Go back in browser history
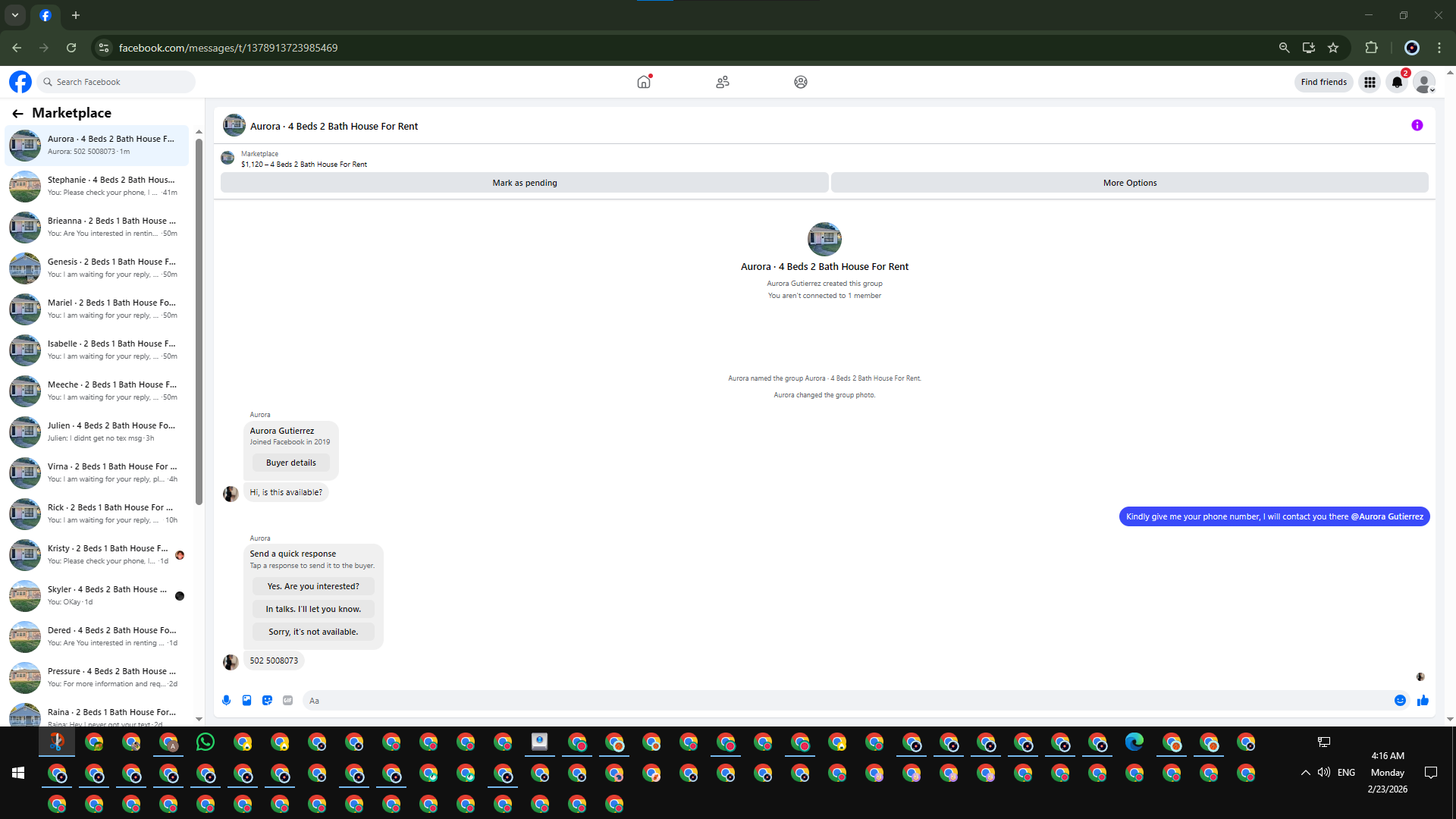 17,48
